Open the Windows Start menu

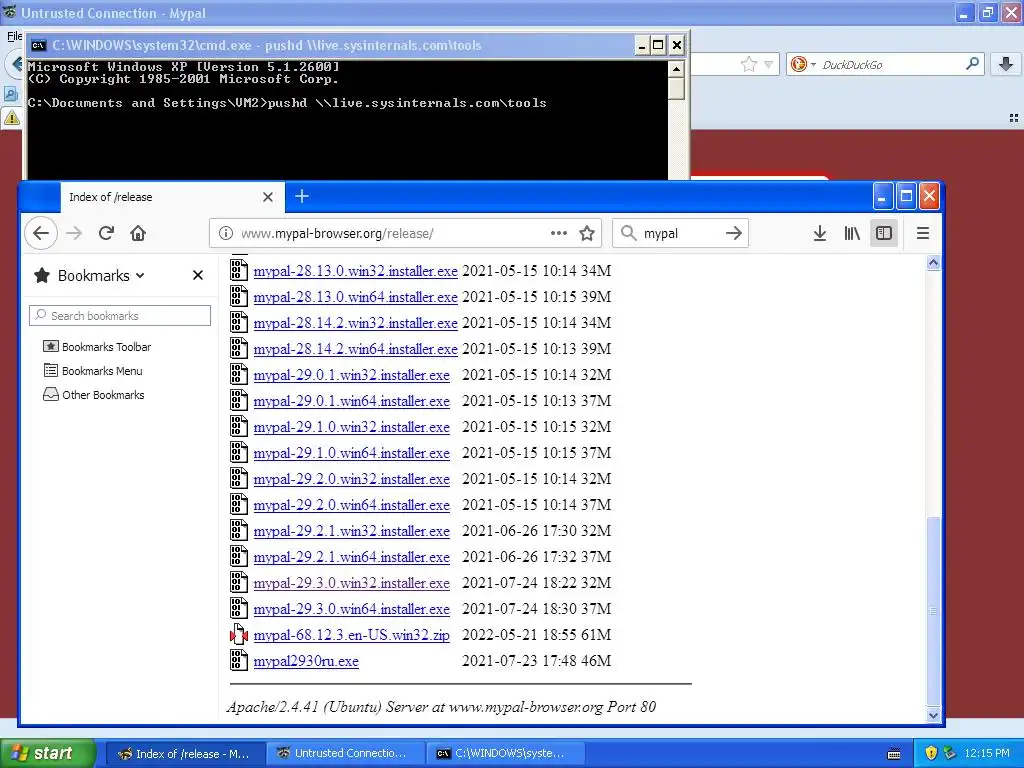click(x=48, y=753)
